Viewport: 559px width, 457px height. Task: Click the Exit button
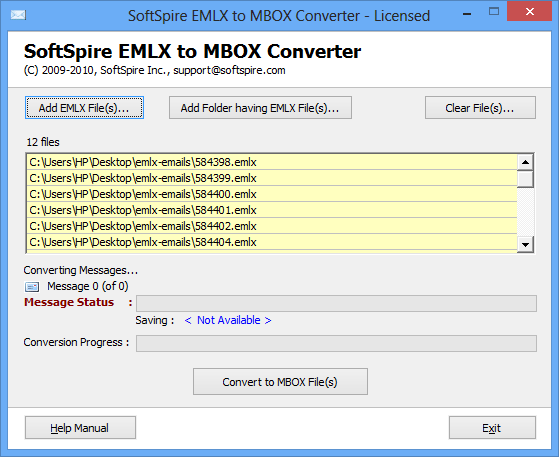tap(492, 428)
